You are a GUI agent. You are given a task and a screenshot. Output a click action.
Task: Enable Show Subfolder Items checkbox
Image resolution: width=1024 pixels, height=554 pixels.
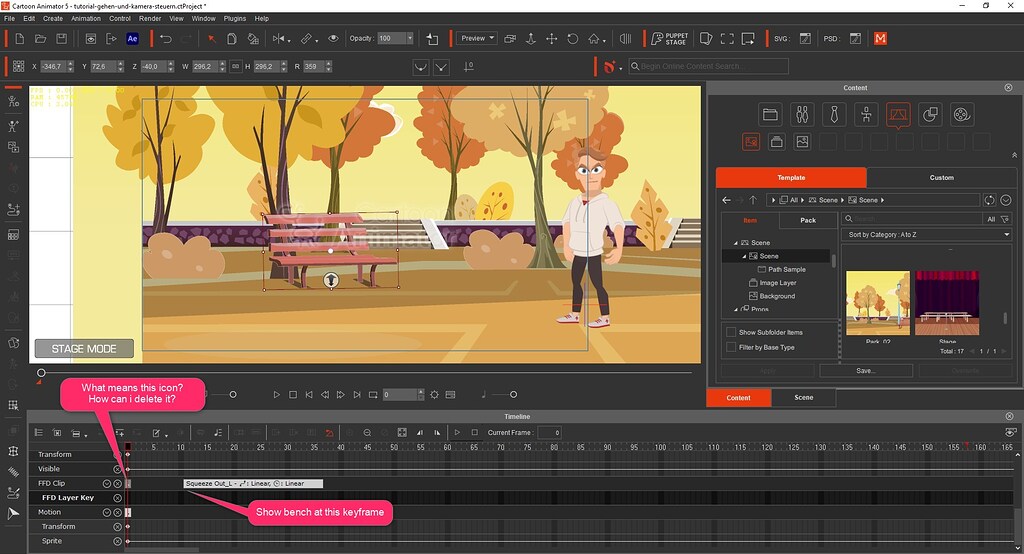tap(731, 332)
